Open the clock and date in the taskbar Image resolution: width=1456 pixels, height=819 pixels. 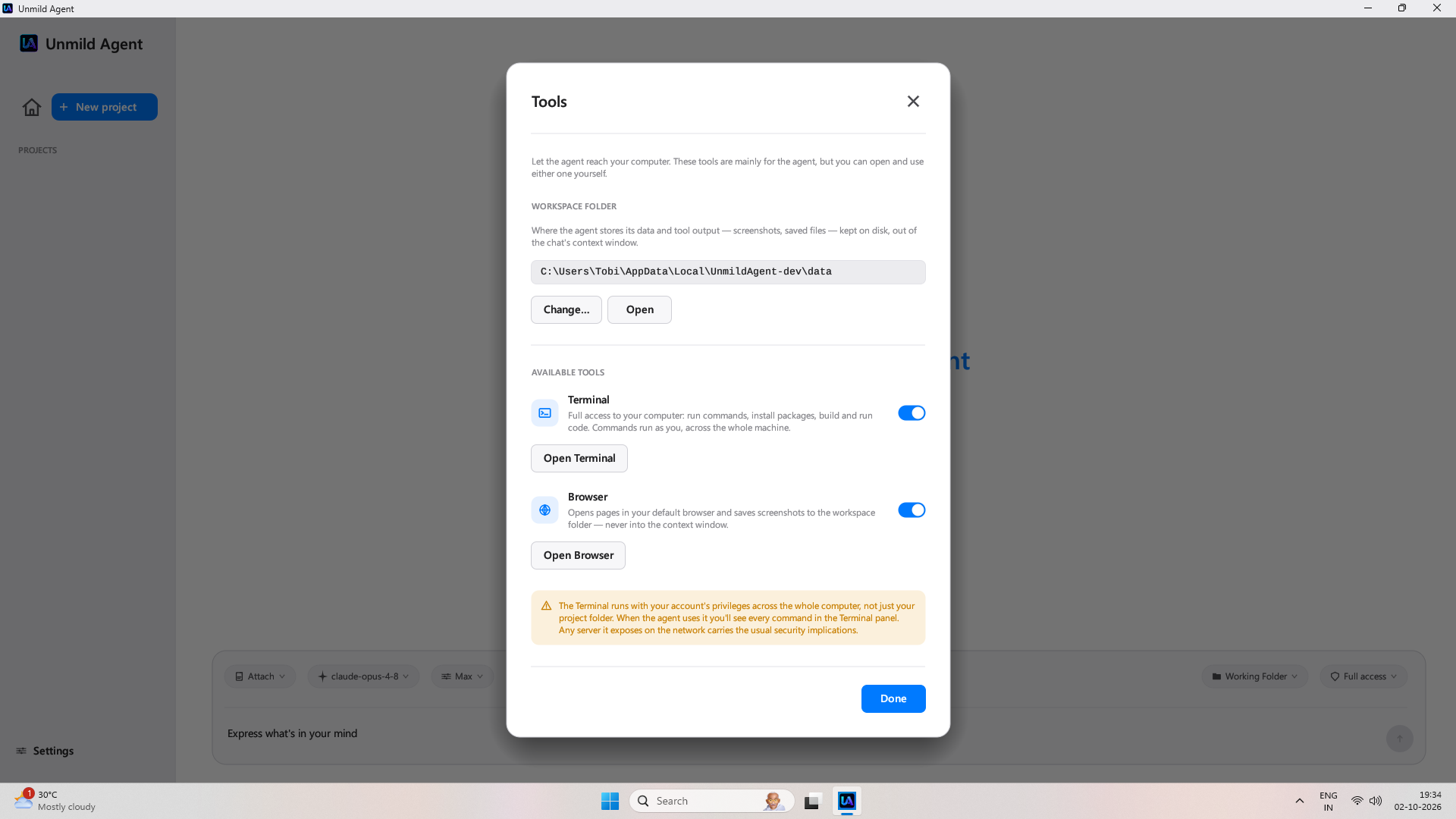(1417, 801)
